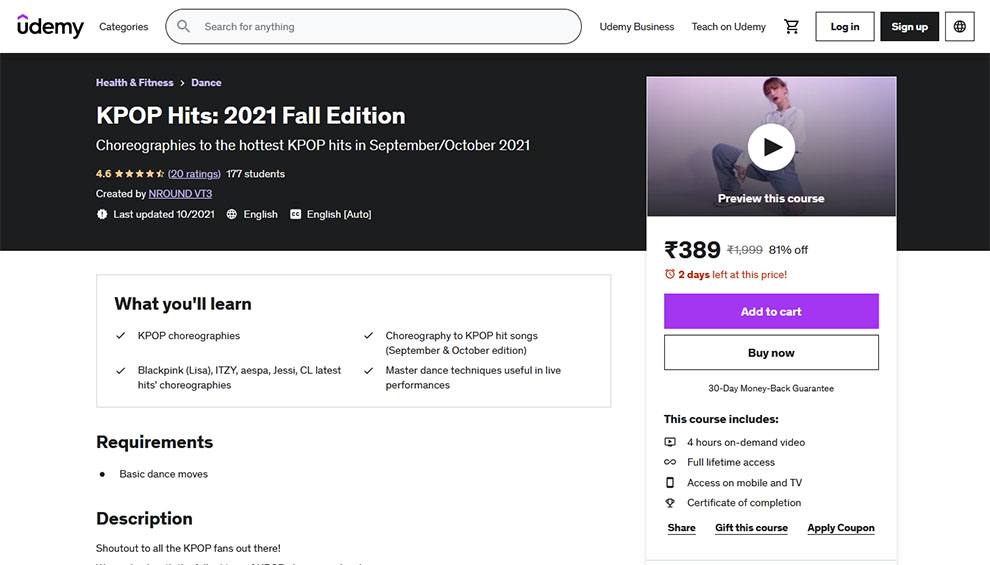Open instructor NROUND VT3 link
This screenshot has height=565, width=990.
pyautogui.click(x=181, y=194)
